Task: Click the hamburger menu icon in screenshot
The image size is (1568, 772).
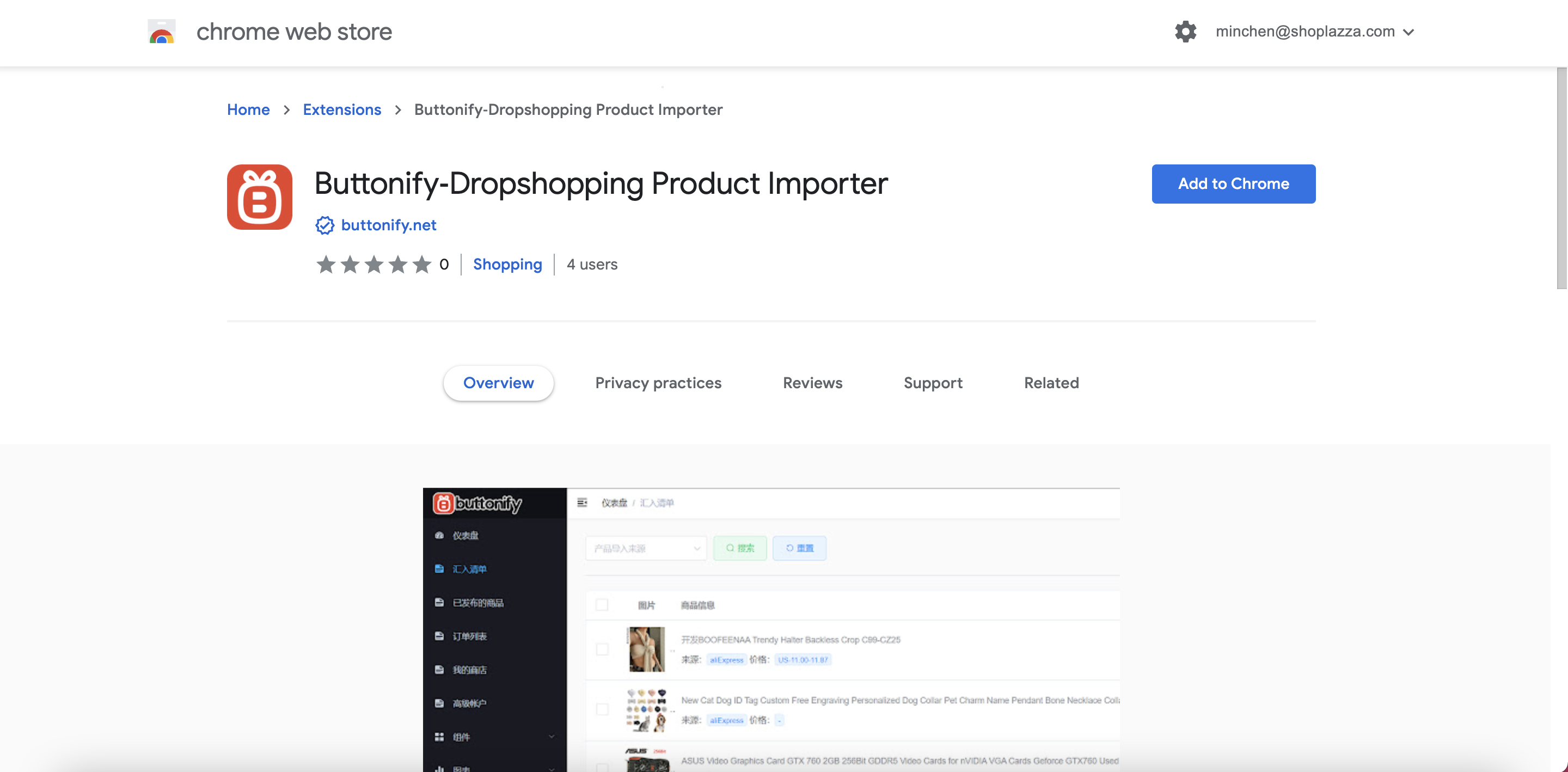Action: click(582, 503)
